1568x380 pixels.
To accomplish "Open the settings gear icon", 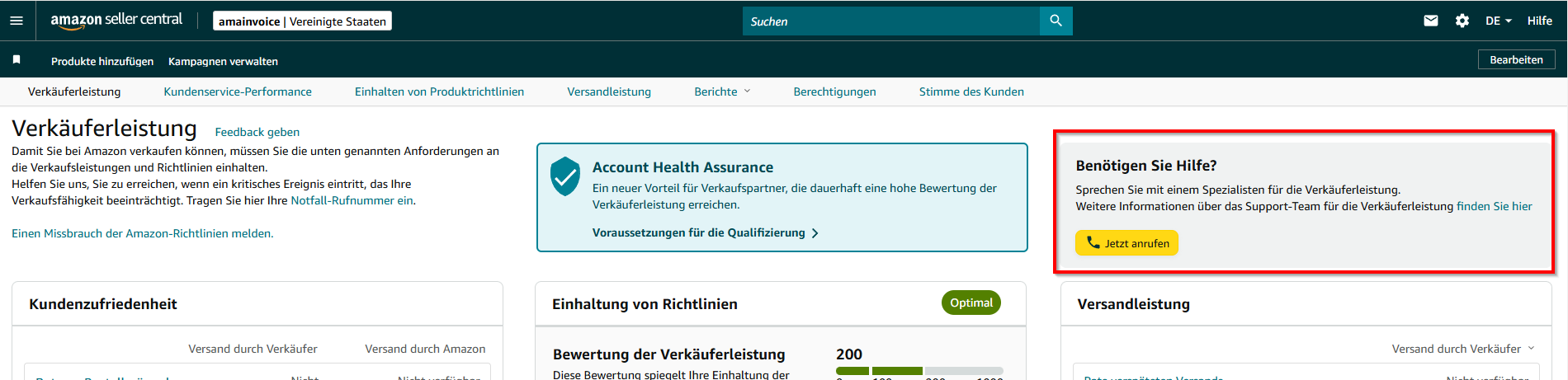I will pos(1462,21).
